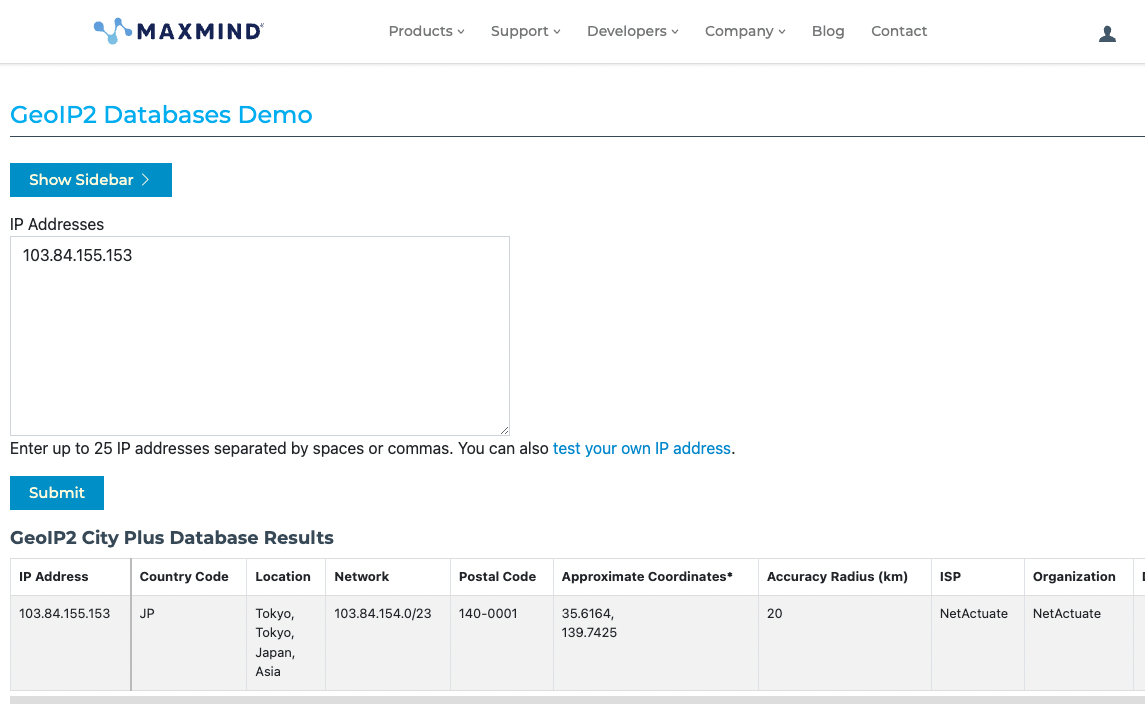The image size is (1145, 704).
Task: Click the MaxMind logo
Action: coord(179,31)
